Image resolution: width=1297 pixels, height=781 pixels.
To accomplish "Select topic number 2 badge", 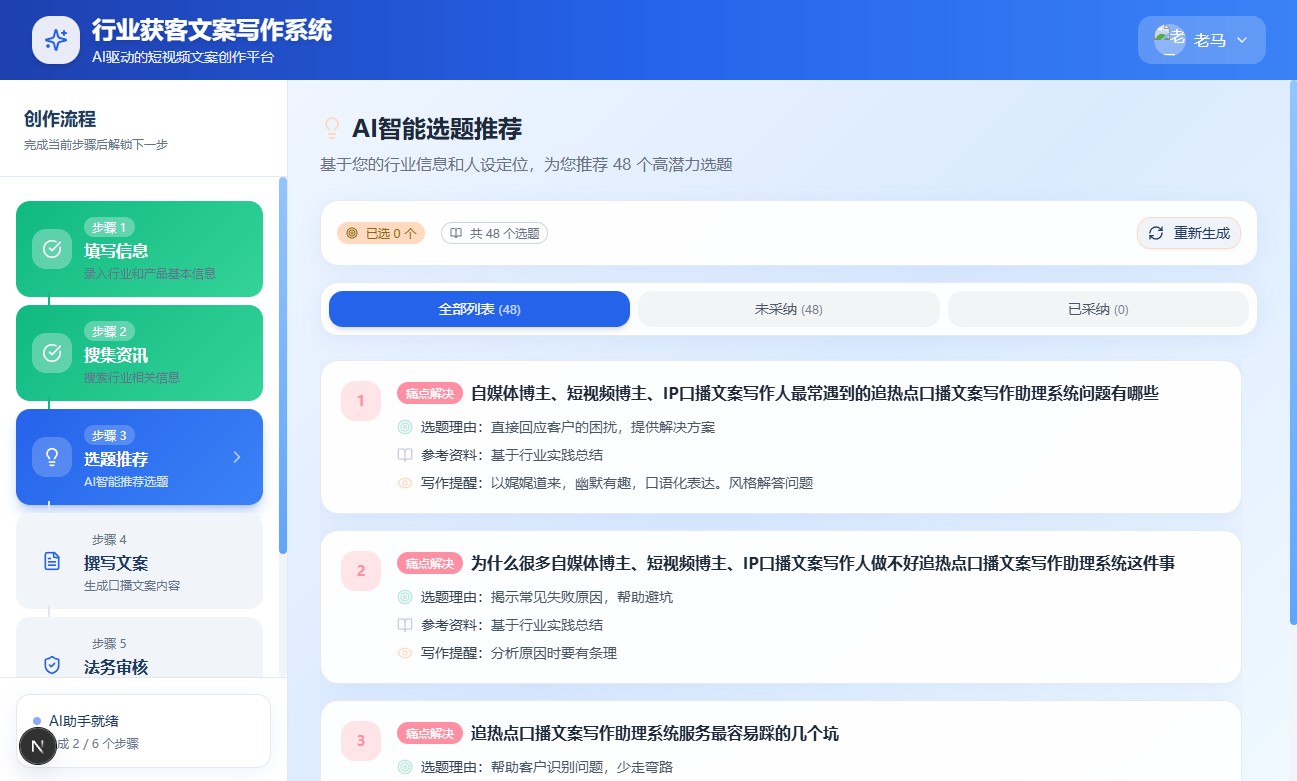I will (x=361, y=571).
